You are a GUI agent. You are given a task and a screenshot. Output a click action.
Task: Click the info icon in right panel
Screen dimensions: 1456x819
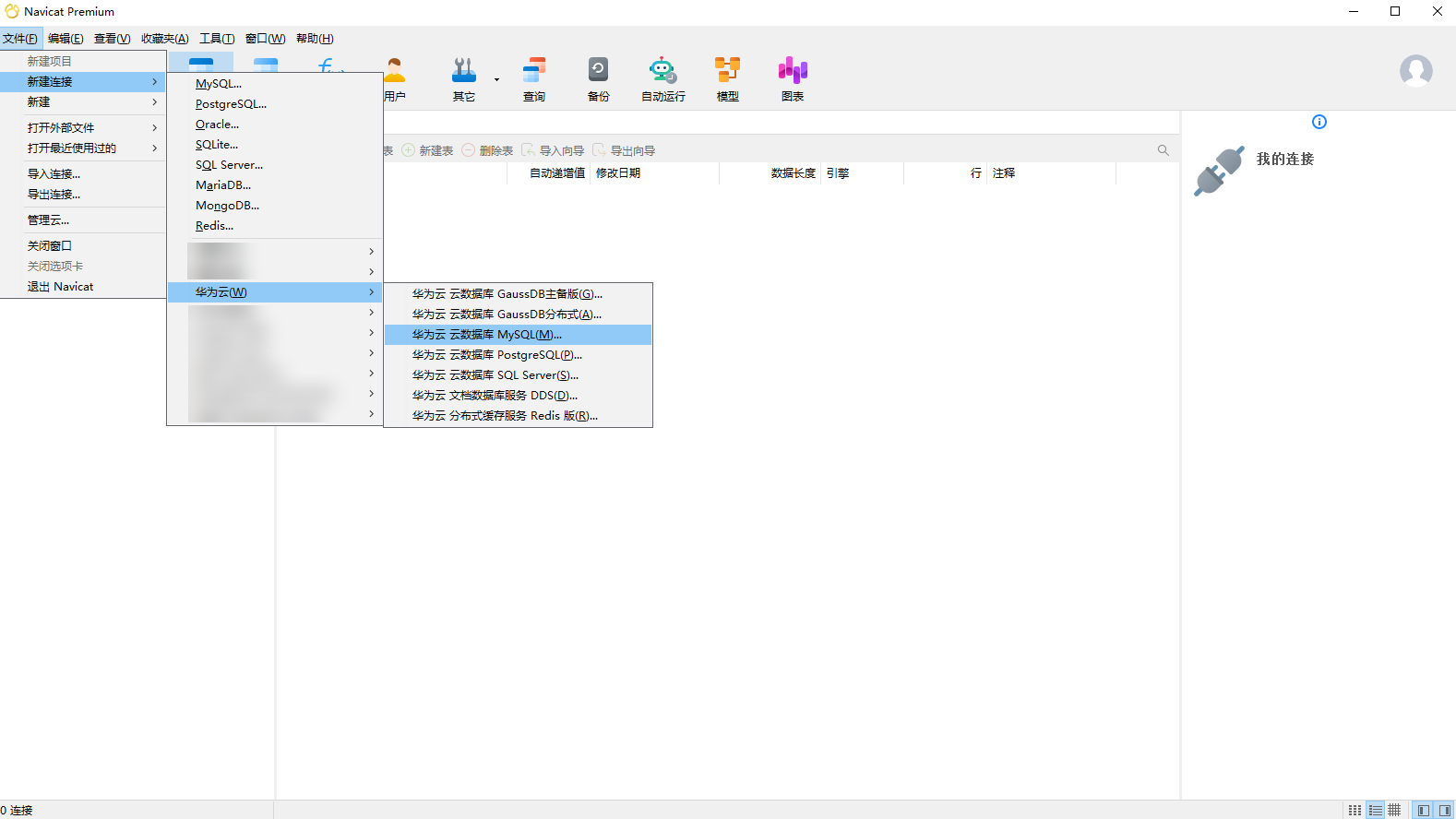pos(1319,122)
